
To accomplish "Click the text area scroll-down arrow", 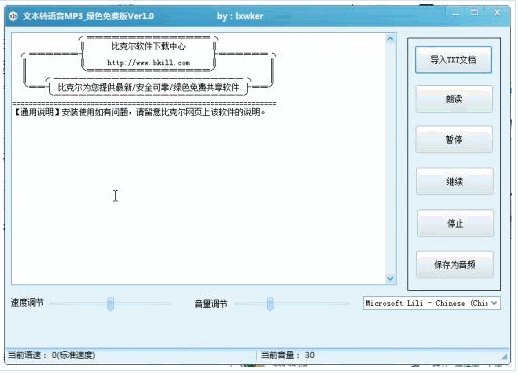I will [x=391, y=278].
